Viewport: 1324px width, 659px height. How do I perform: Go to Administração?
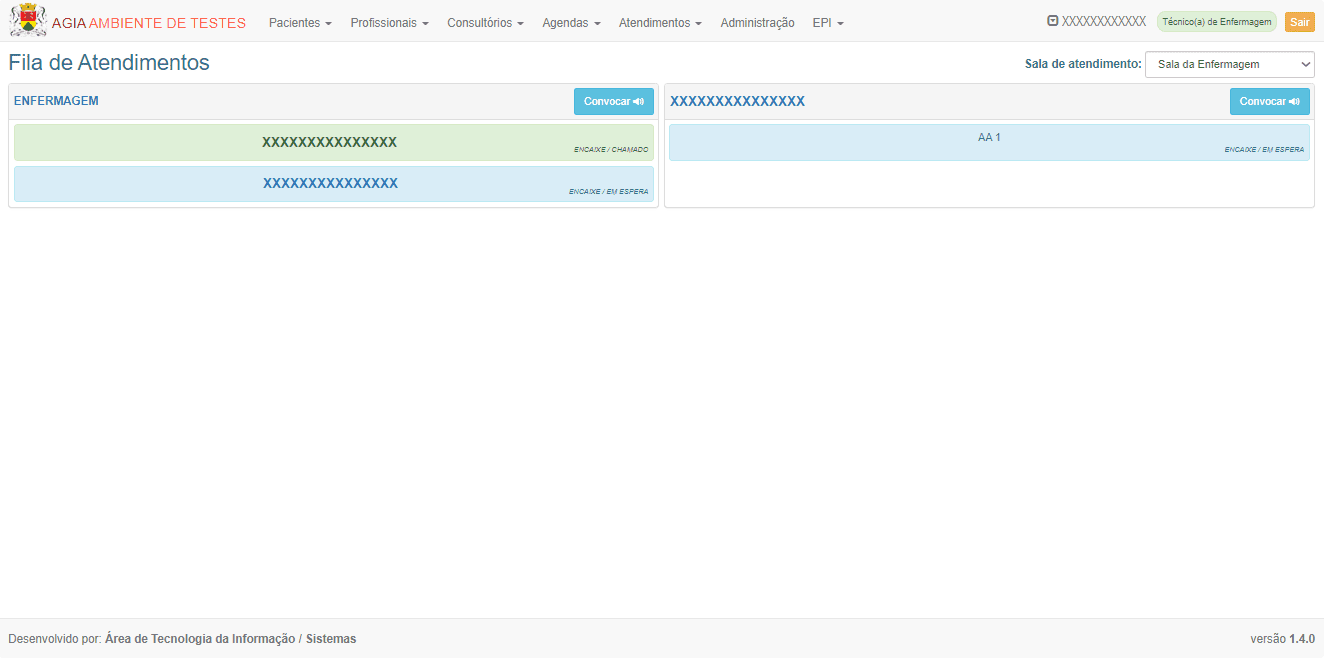pyautogui.click(x=757, y=23)
